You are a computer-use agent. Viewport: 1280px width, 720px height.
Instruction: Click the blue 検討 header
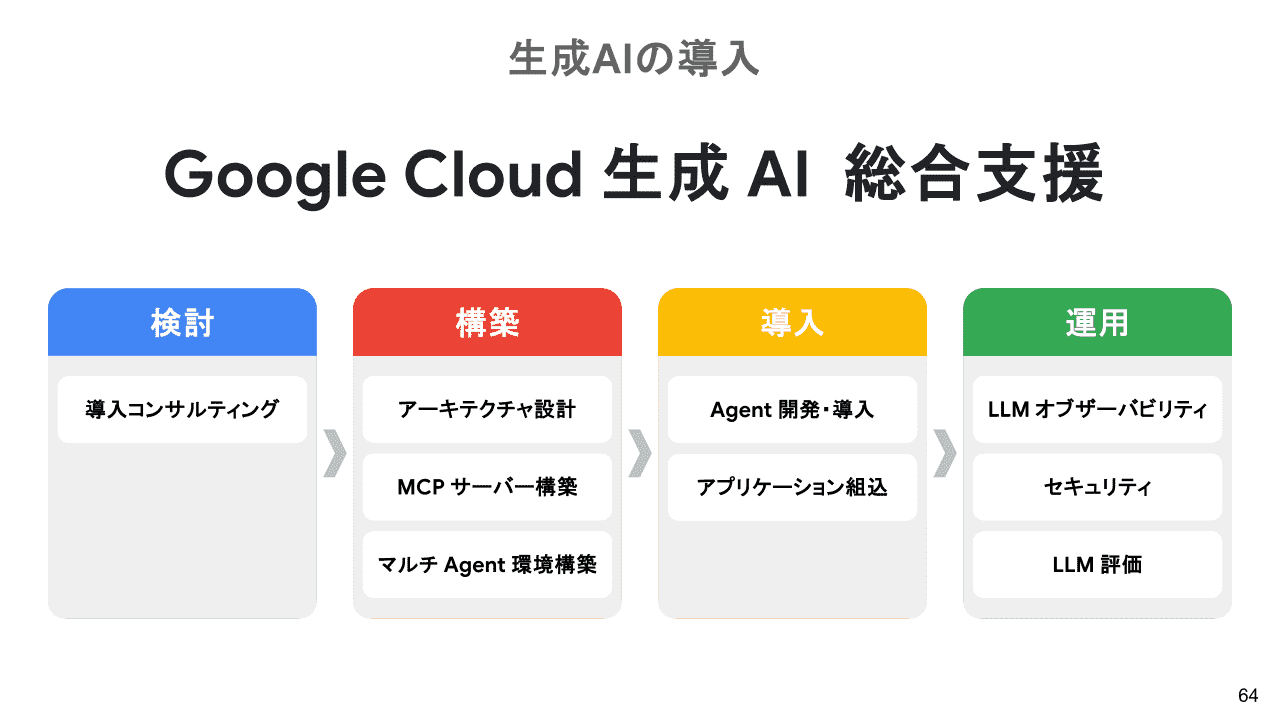[182, 322]
